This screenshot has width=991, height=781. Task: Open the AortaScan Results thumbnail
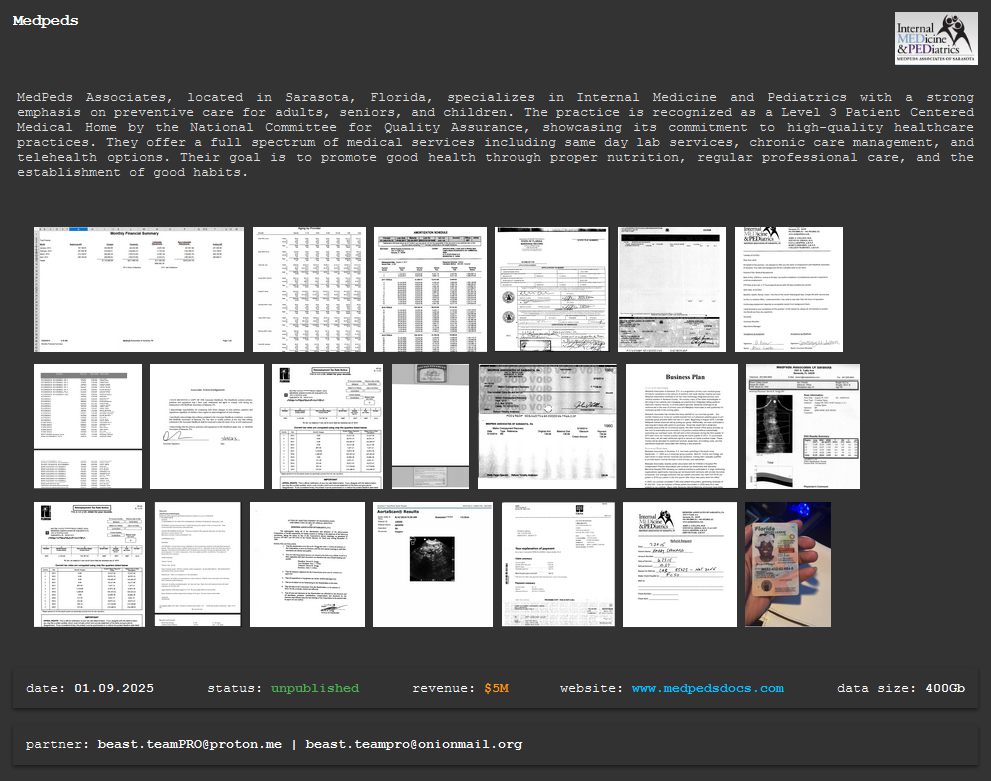tap(431, 564)
